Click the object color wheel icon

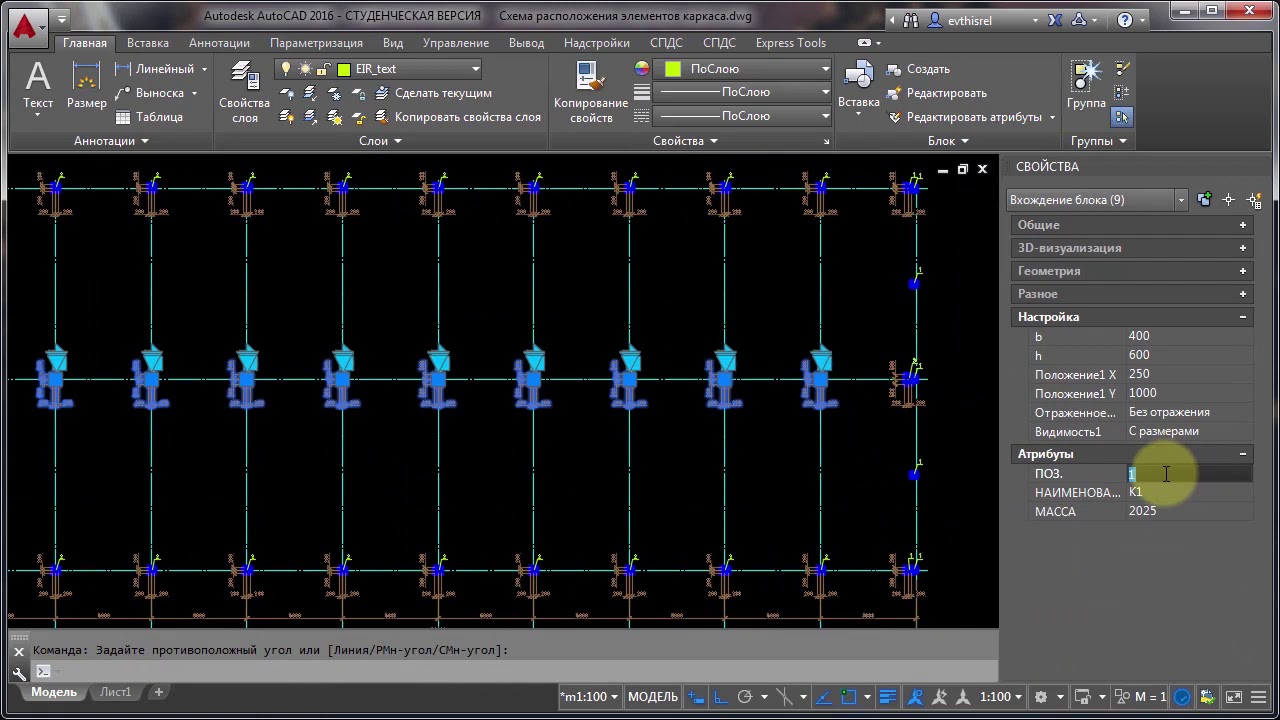[642, 69]
